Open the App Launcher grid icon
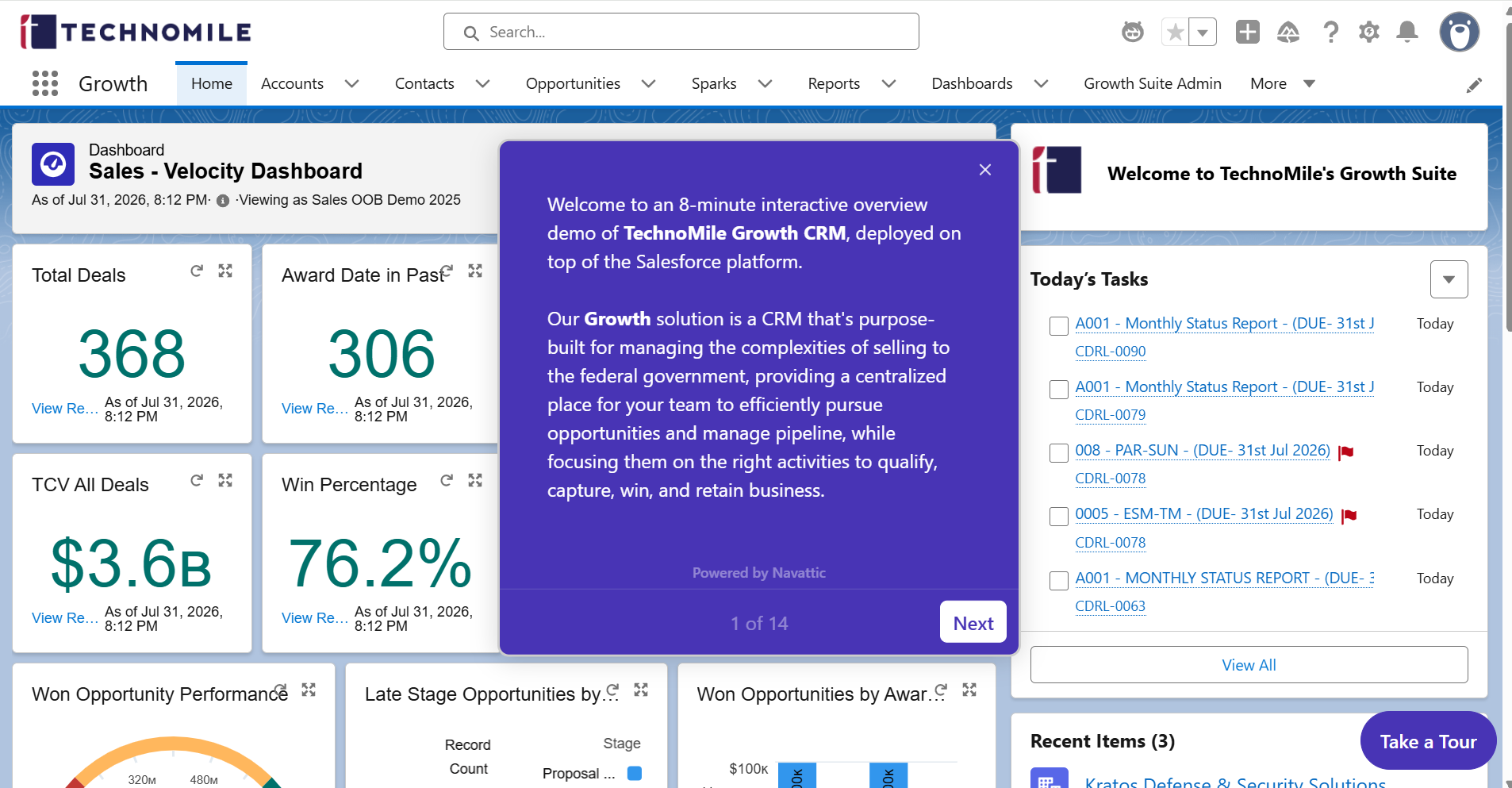The height and width of the screenshot is (788, 1512). (x=45, y=83)
